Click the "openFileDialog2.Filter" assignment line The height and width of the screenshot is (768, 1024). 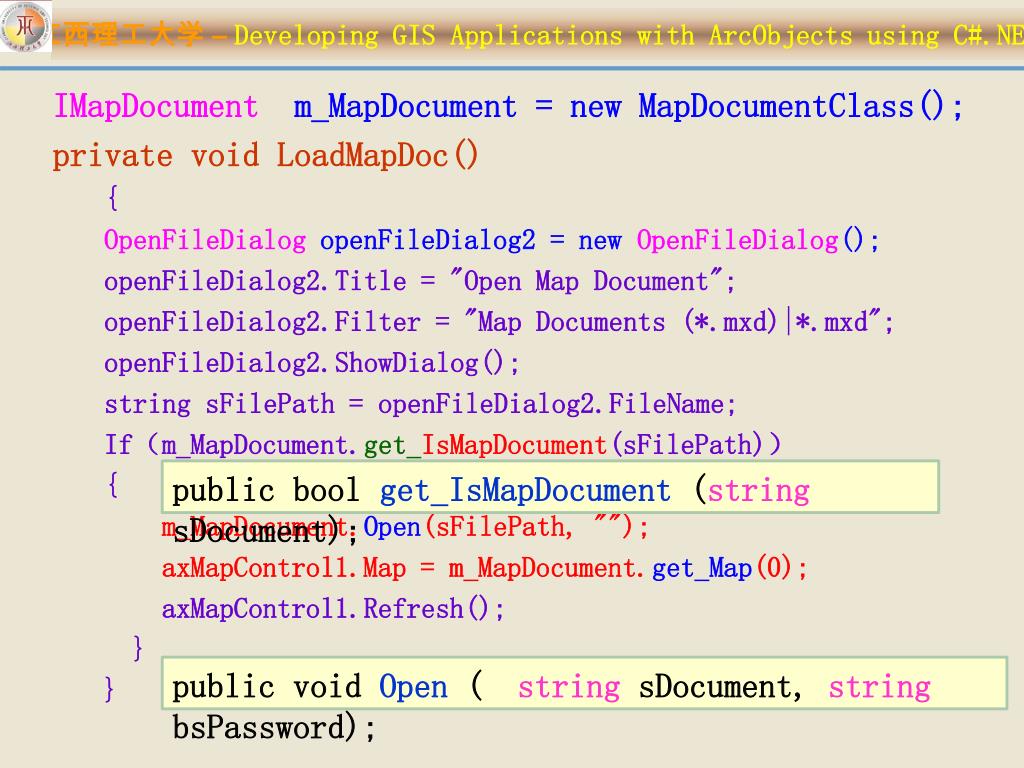(x=499, y=322)
